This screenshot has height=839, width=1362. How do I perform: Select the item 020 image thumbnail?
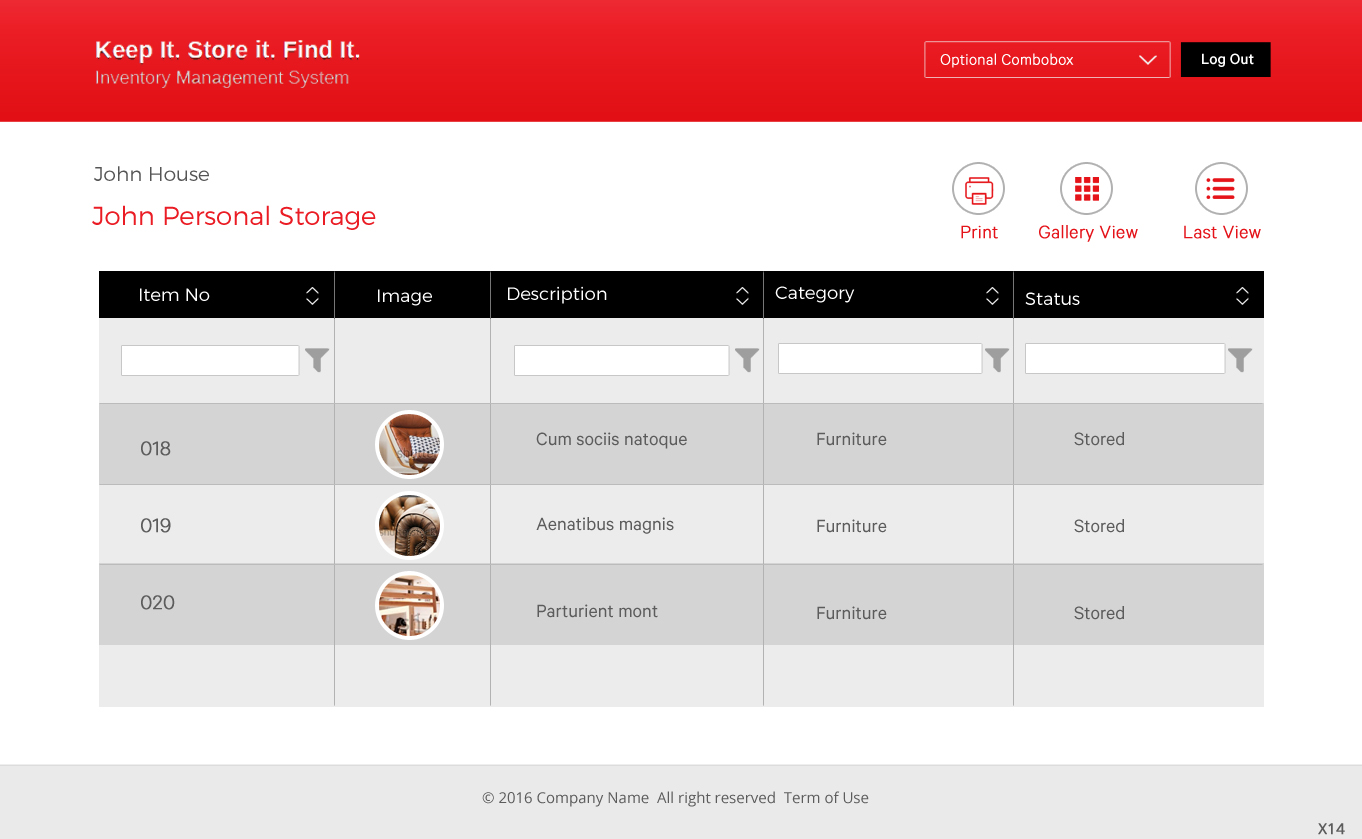coord(409,605)
